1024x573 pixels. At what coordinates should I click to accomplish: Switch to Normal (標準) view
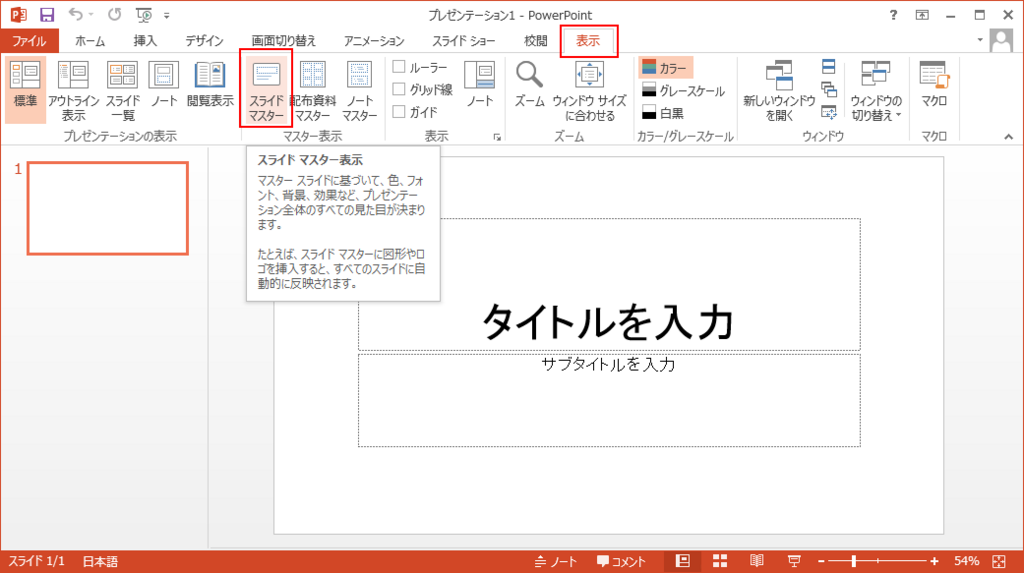25,90
